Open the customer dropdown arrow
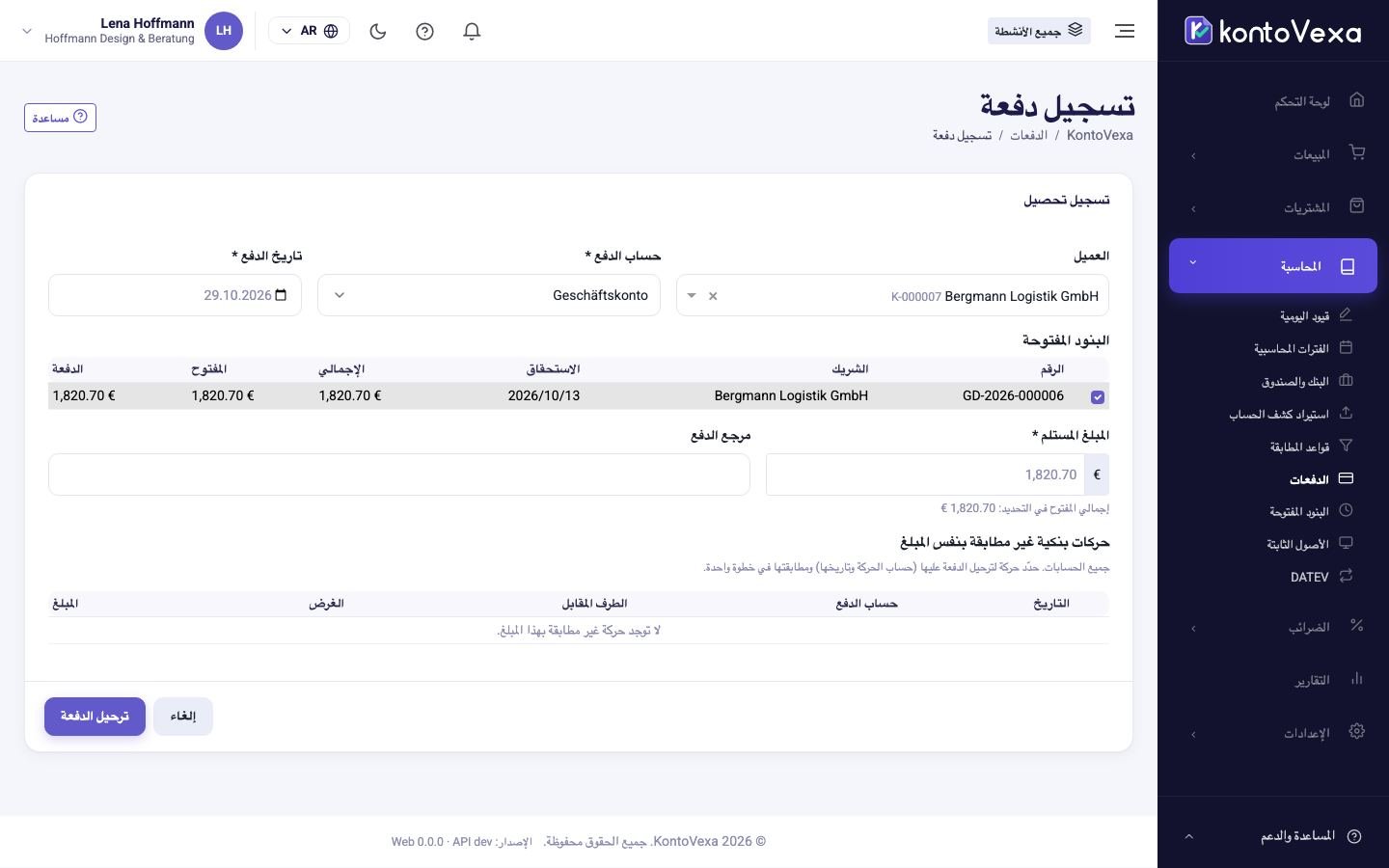The image size is (1389, 868). (692, 296)
